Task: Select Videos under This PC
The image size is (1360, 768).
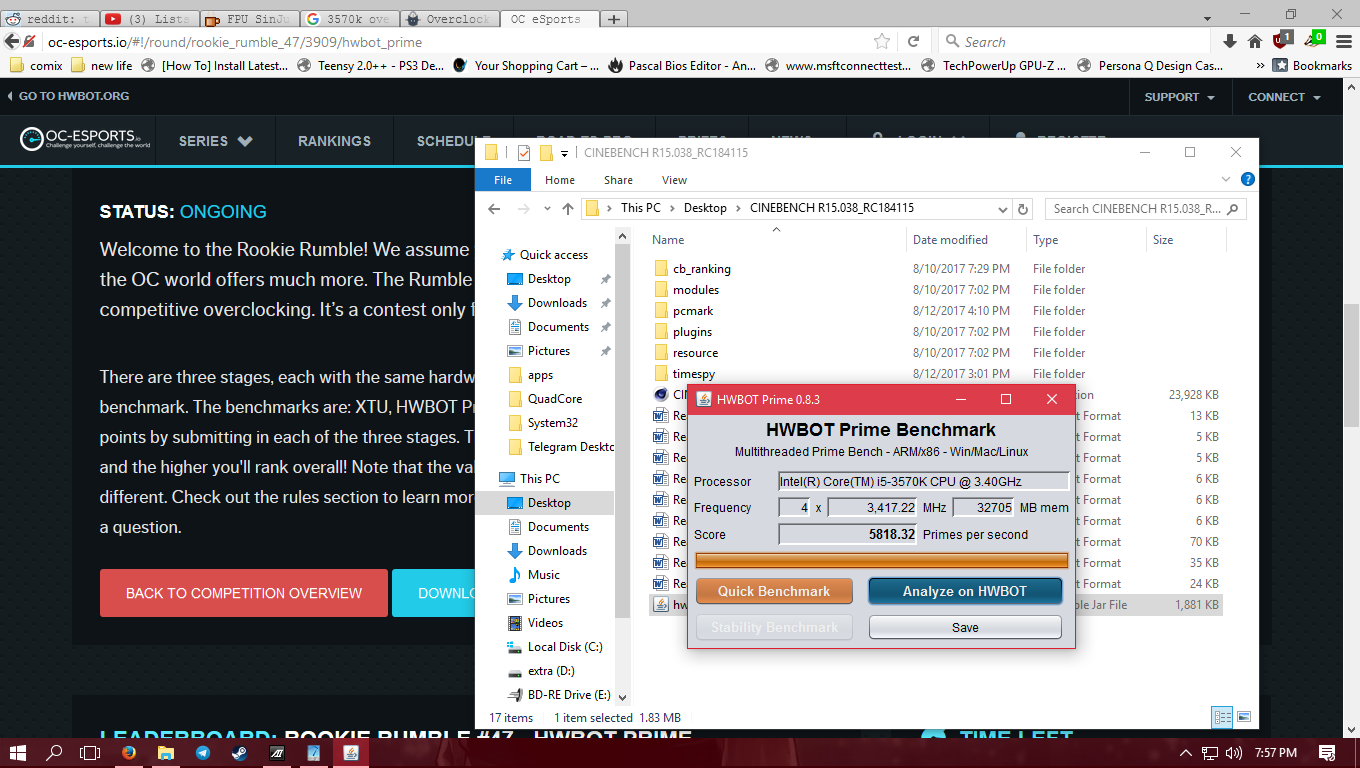Action: coord(545,623)
